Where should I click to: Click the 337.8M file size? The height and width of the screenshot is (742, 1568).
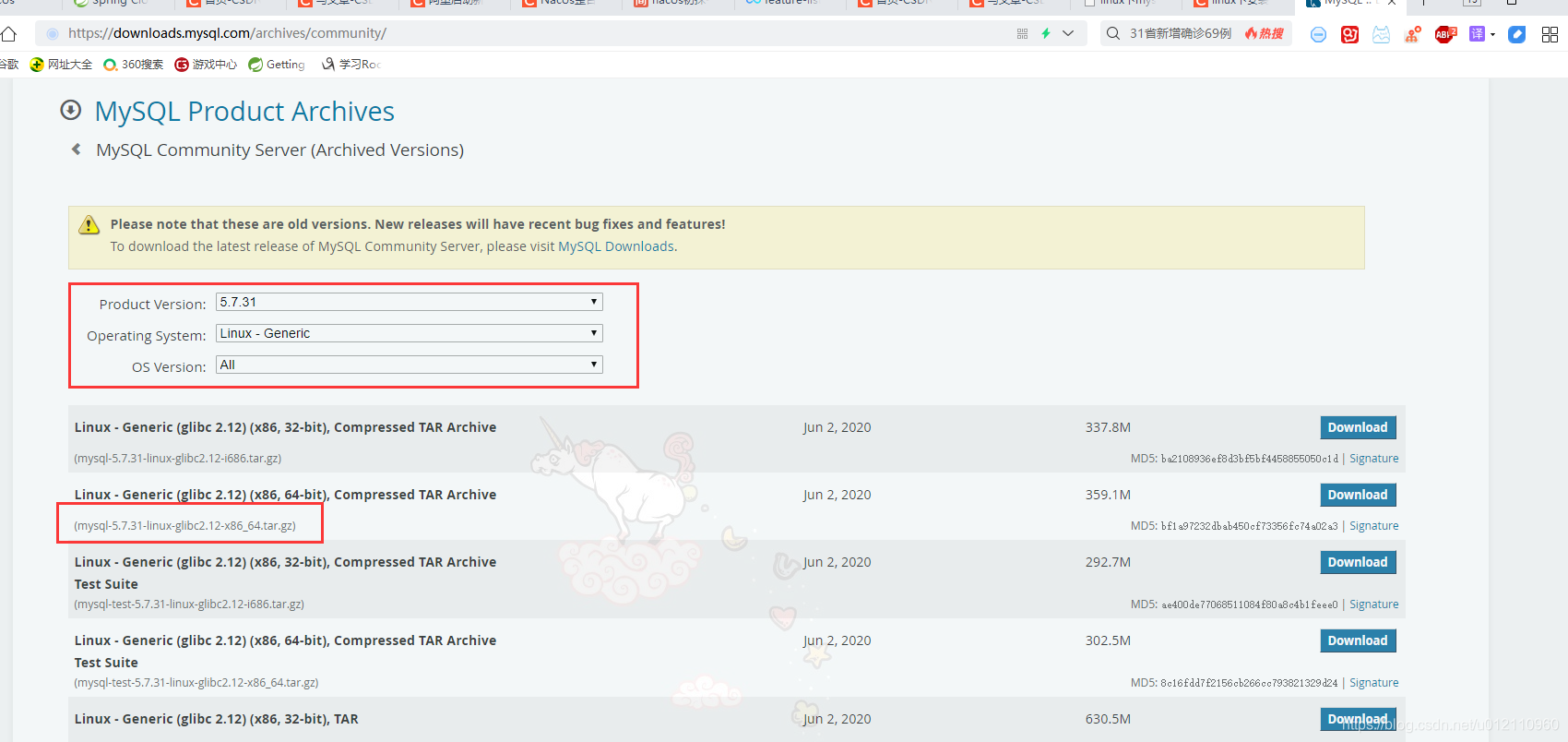pos(1108,427)
